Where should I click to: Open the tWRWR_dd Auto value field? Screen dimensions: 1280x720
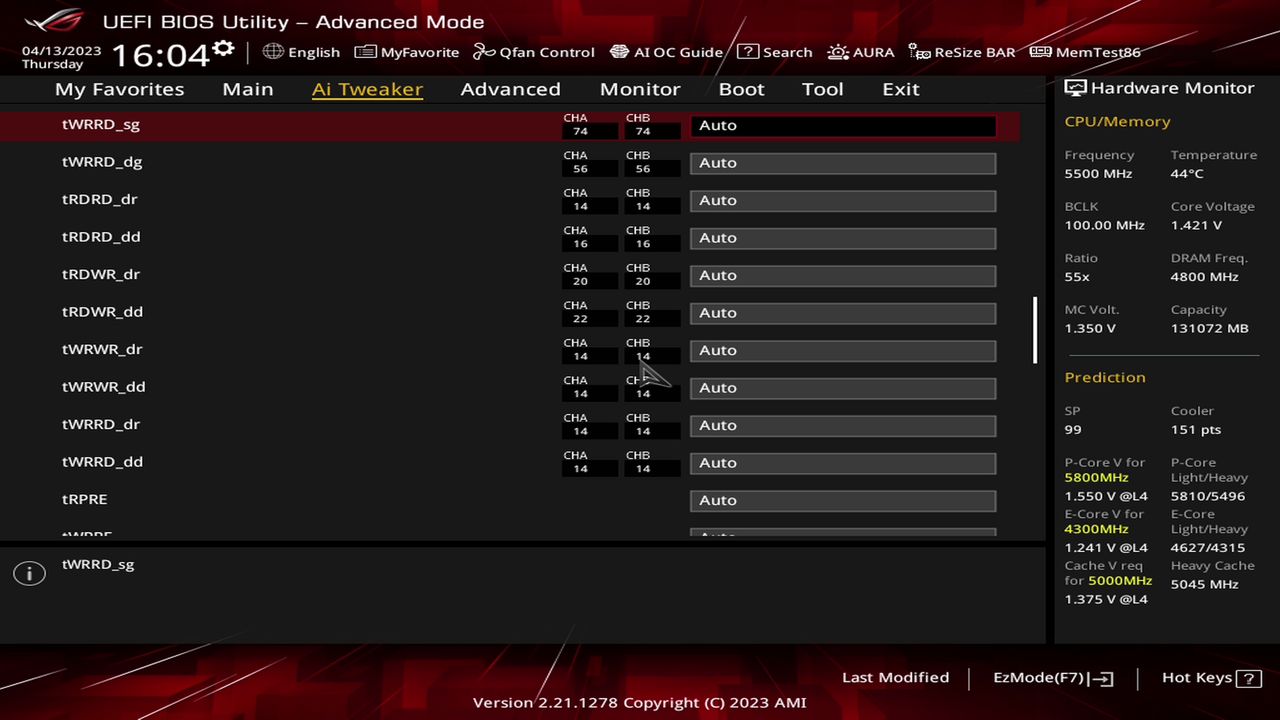tap(843, 388)
